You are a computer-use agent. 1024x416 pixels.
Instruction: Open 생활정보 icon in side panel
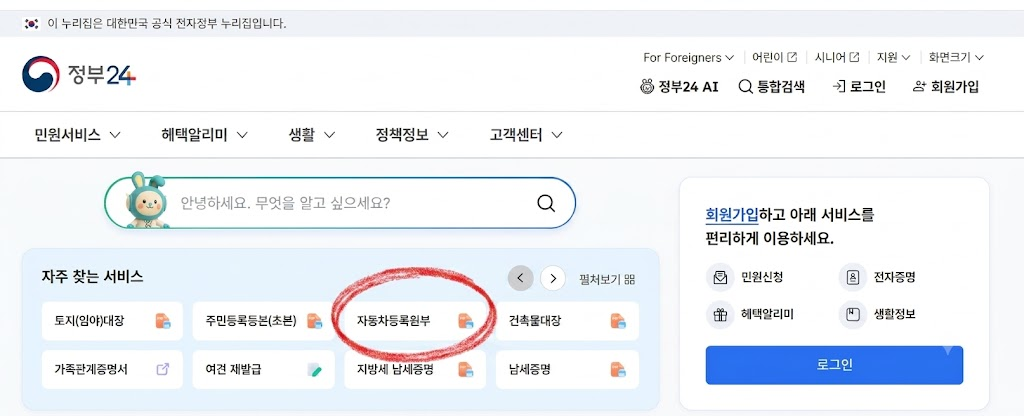[x=852, y=315]
